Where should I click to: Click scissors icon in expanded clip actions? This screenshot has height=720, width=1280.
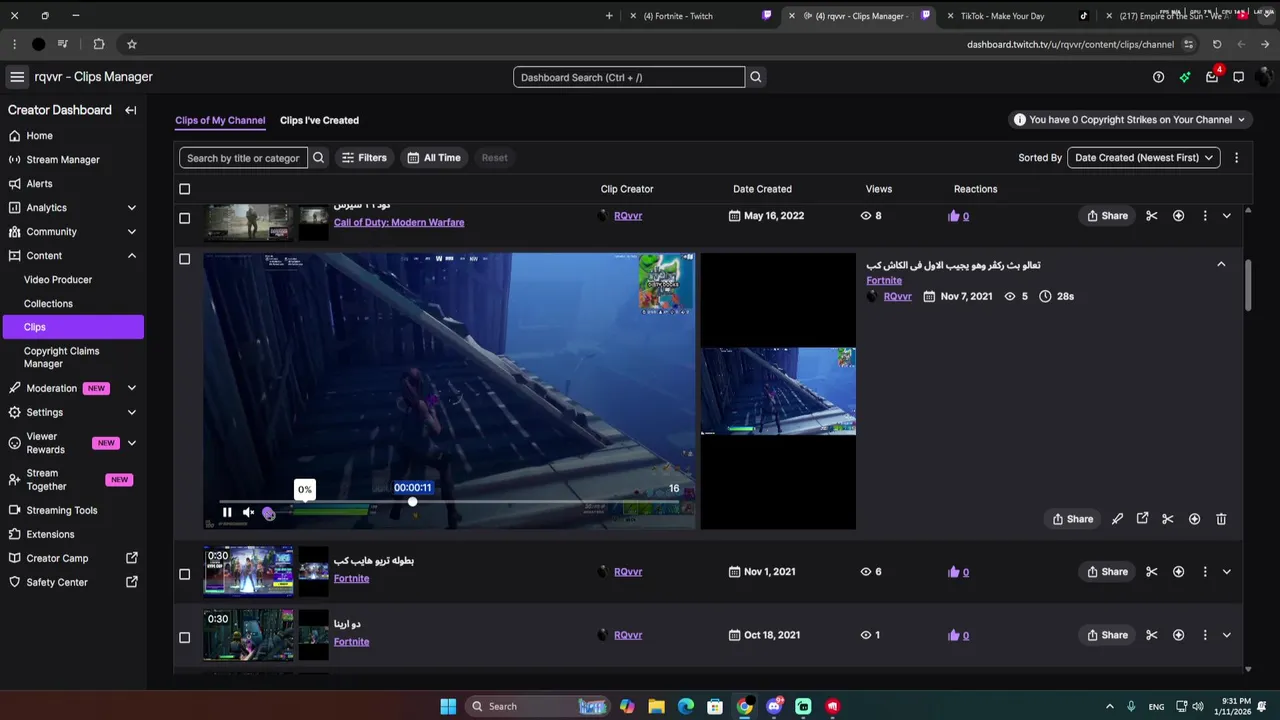tap(1167, 519)
